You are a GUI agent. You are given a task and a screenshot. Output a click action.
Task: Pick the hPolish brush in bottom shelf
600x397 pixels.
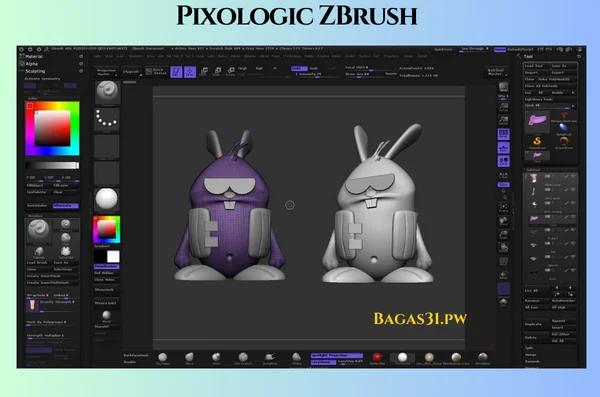point(297,359)
